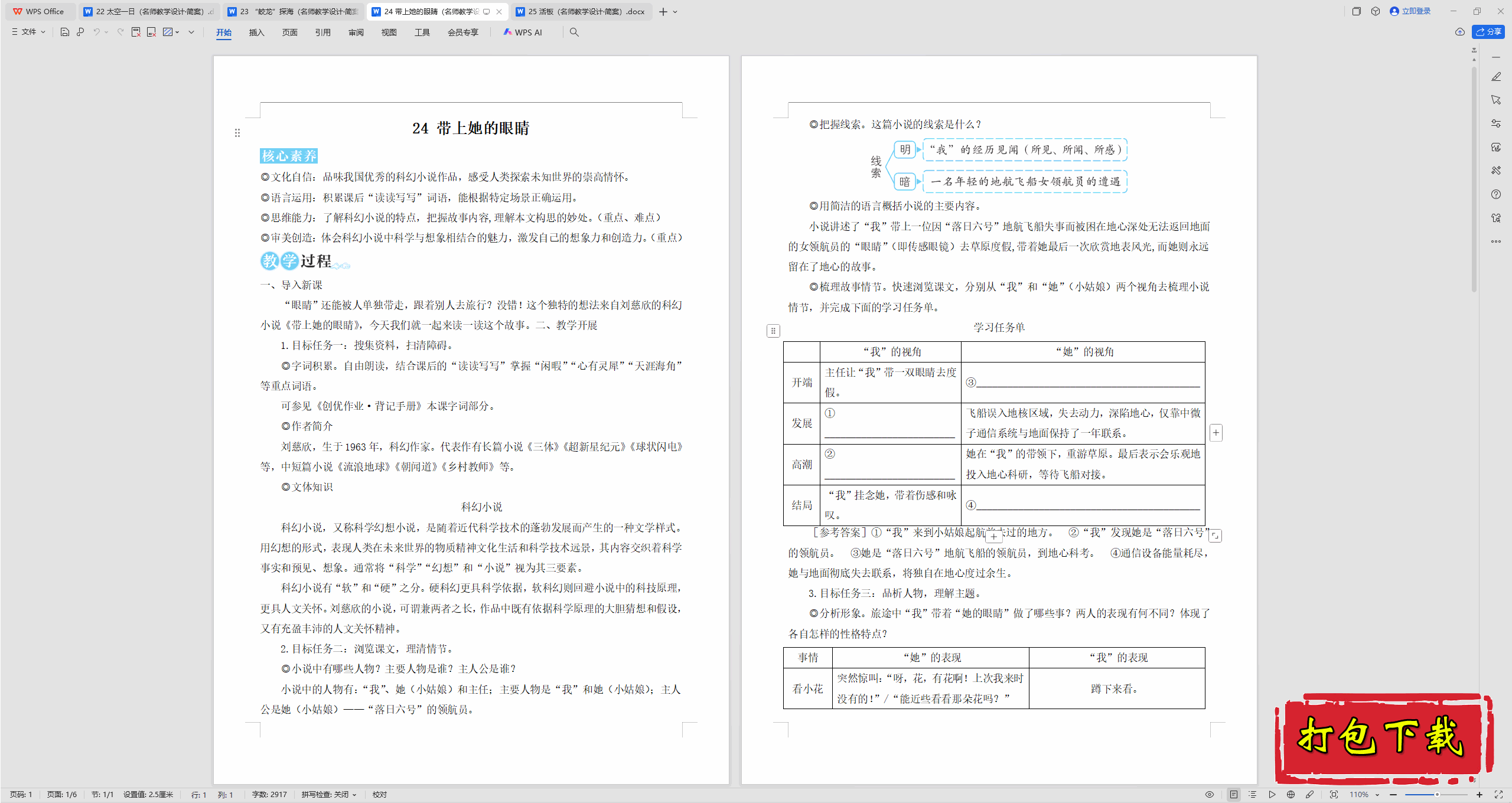Select the 开始 ribbon tab
Image resolution: width=1512 pixels, height=803 pixels.
pos(224,32)
